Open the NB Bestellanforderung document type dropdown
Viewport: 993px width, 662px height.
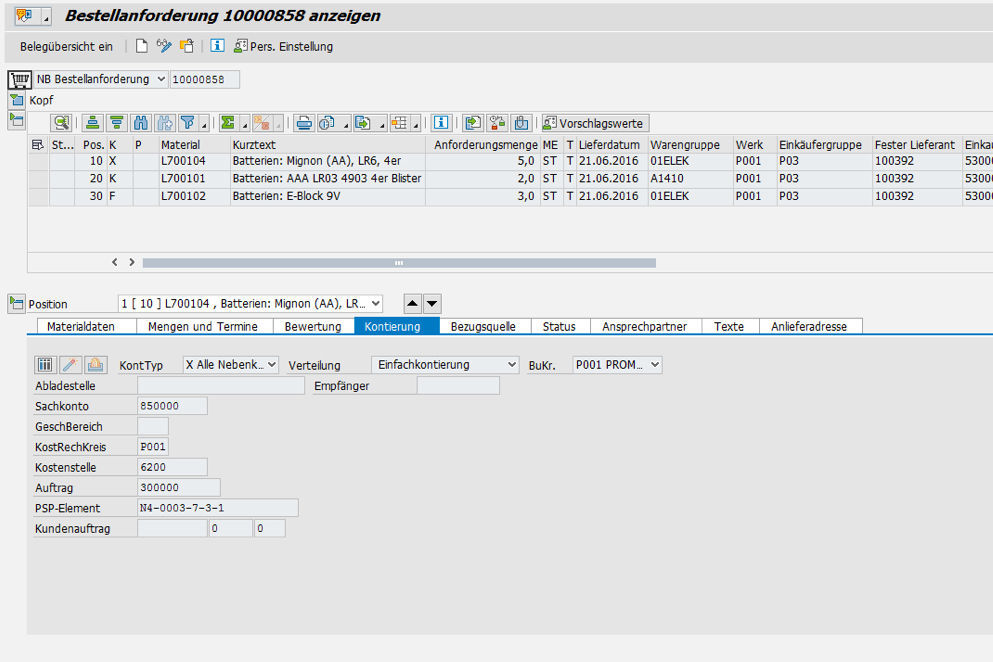(161, 79)
